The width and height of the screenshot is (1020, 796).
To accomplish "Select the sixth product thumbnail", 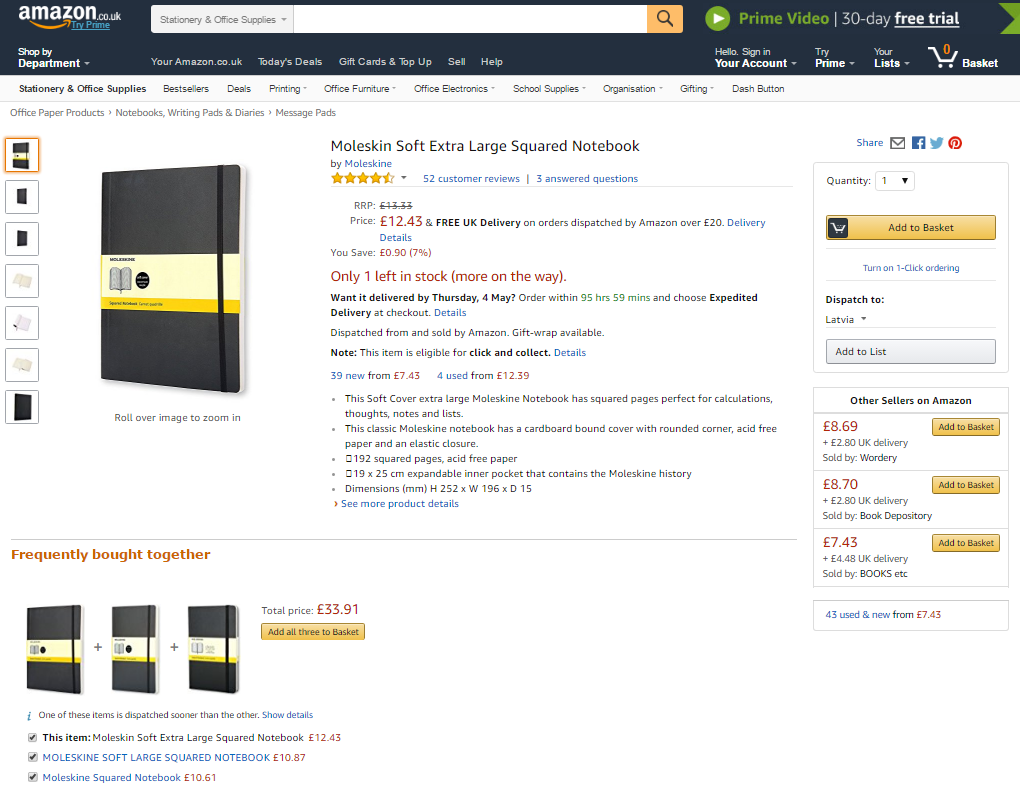I will [22, 365].
